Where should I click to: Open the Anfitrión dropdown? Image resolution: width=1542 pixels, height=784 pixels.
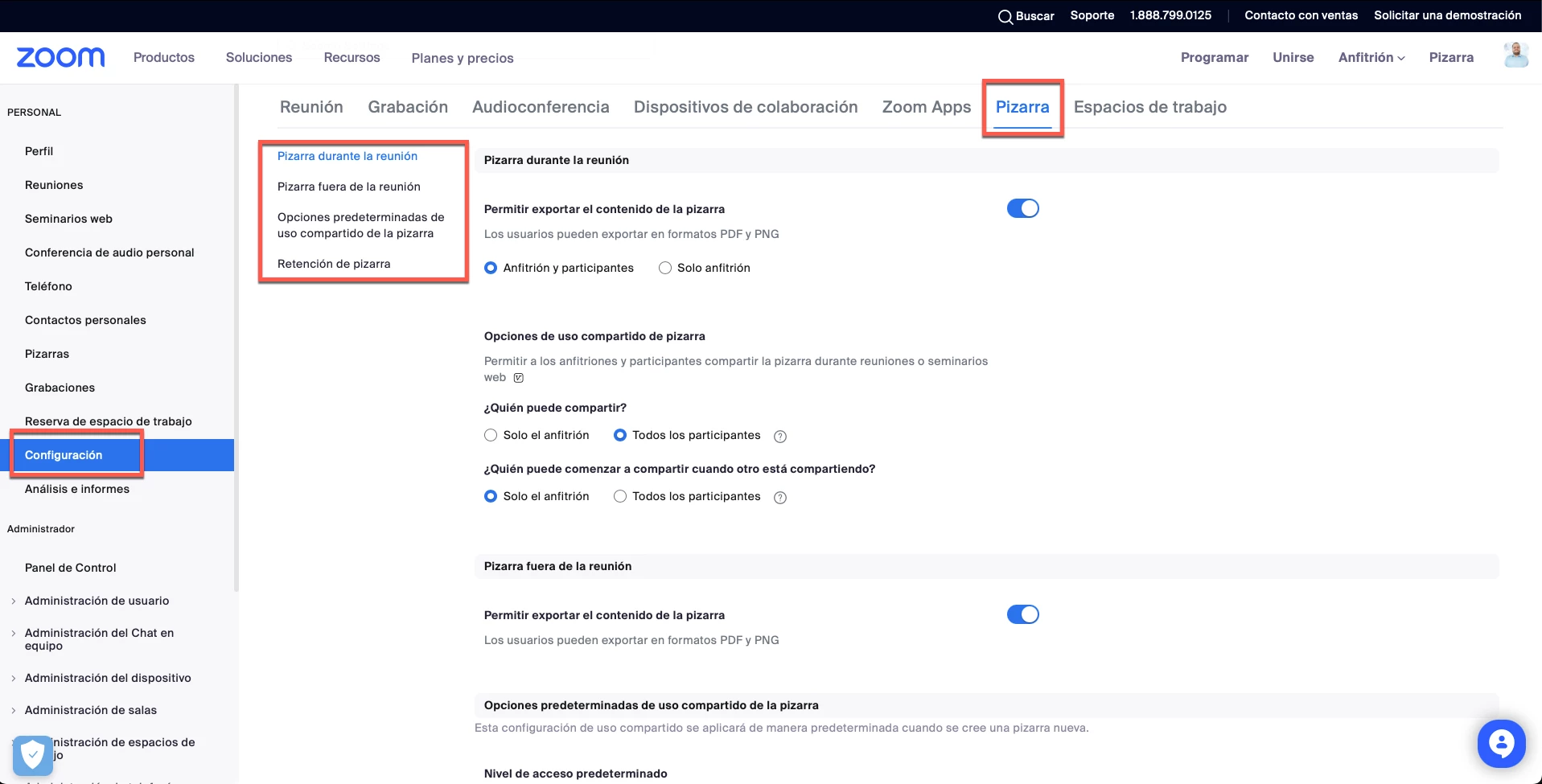tap(1371, 57)
